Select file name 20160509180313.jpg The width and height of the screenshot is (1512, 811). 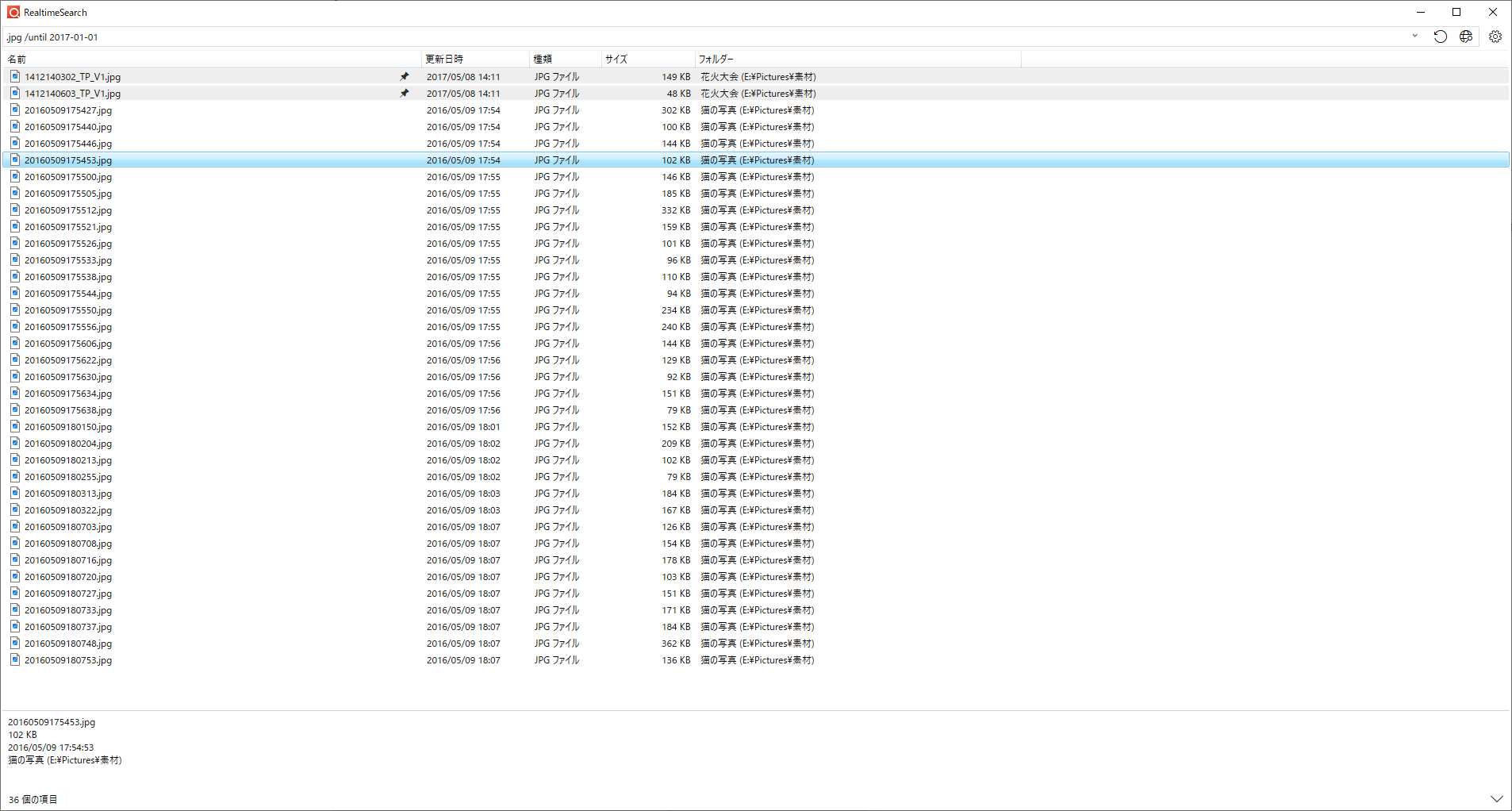tap(68, 494)
